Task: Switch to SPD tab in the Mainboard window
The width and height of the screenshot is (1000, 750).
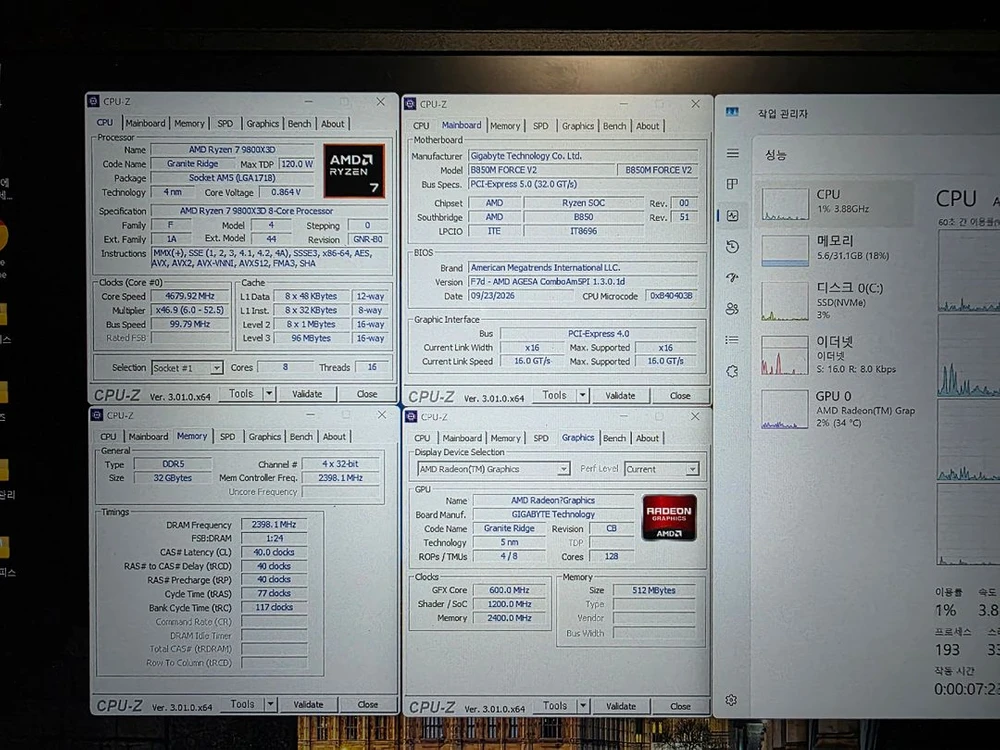Action: click(x=540, y=126)
